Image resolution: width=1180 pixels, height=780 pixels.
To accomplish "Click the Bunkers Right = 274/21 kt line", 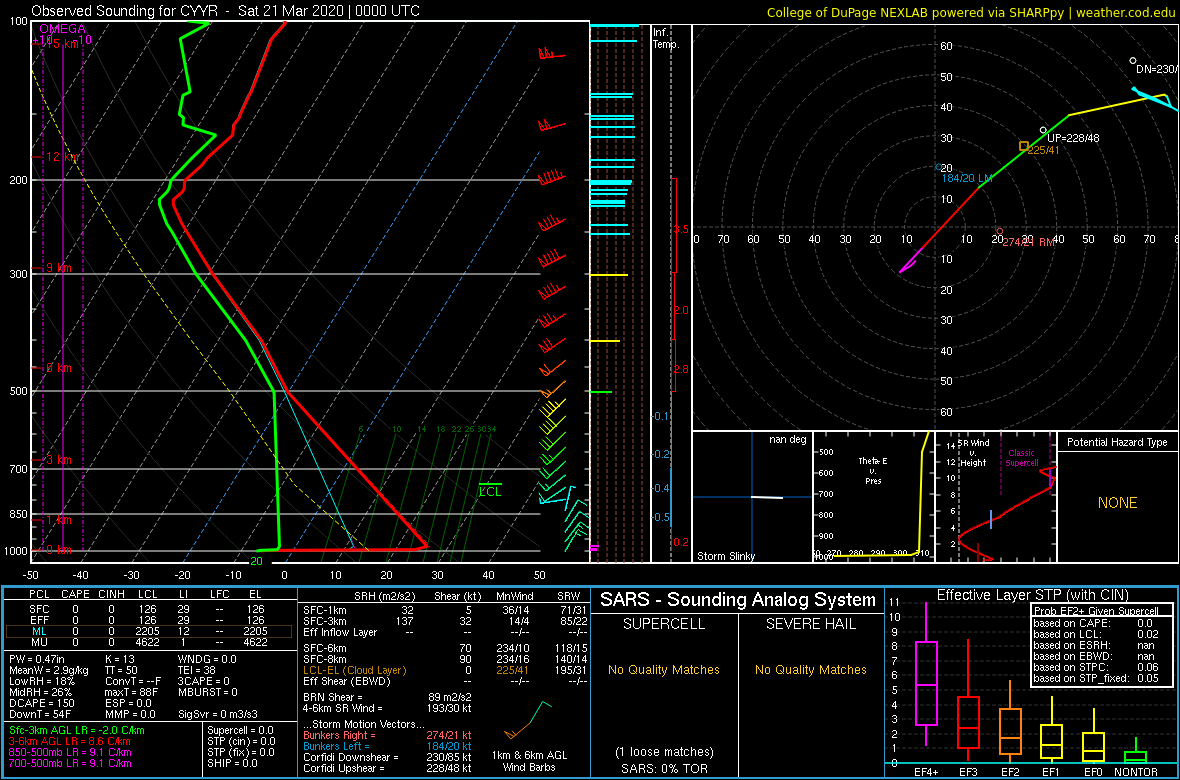I will point(387,735).
